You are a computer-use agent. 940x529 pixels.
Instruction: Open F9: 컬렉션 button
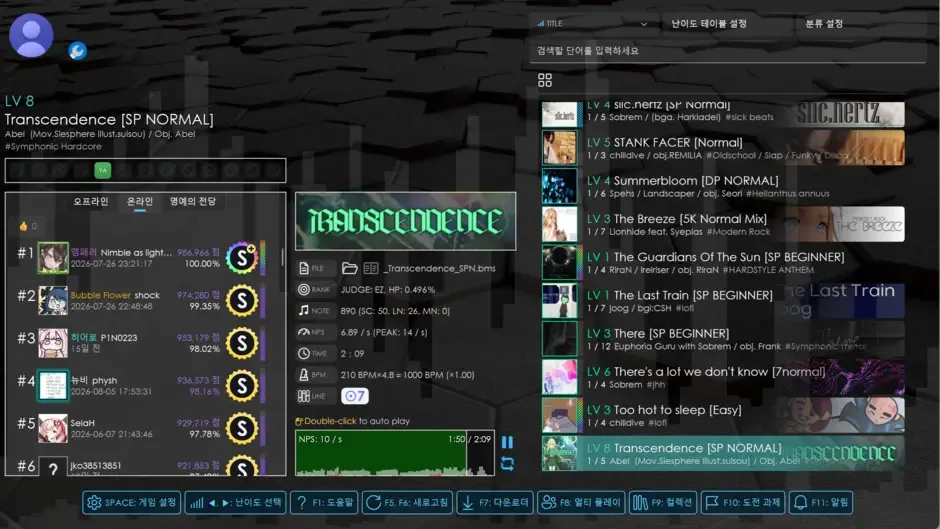point(662,503)
